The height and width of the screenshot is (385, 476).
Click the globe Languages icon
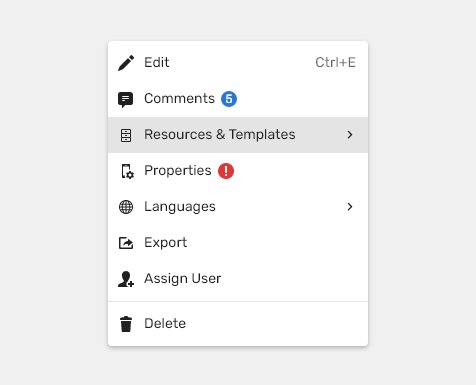point(126,207)
